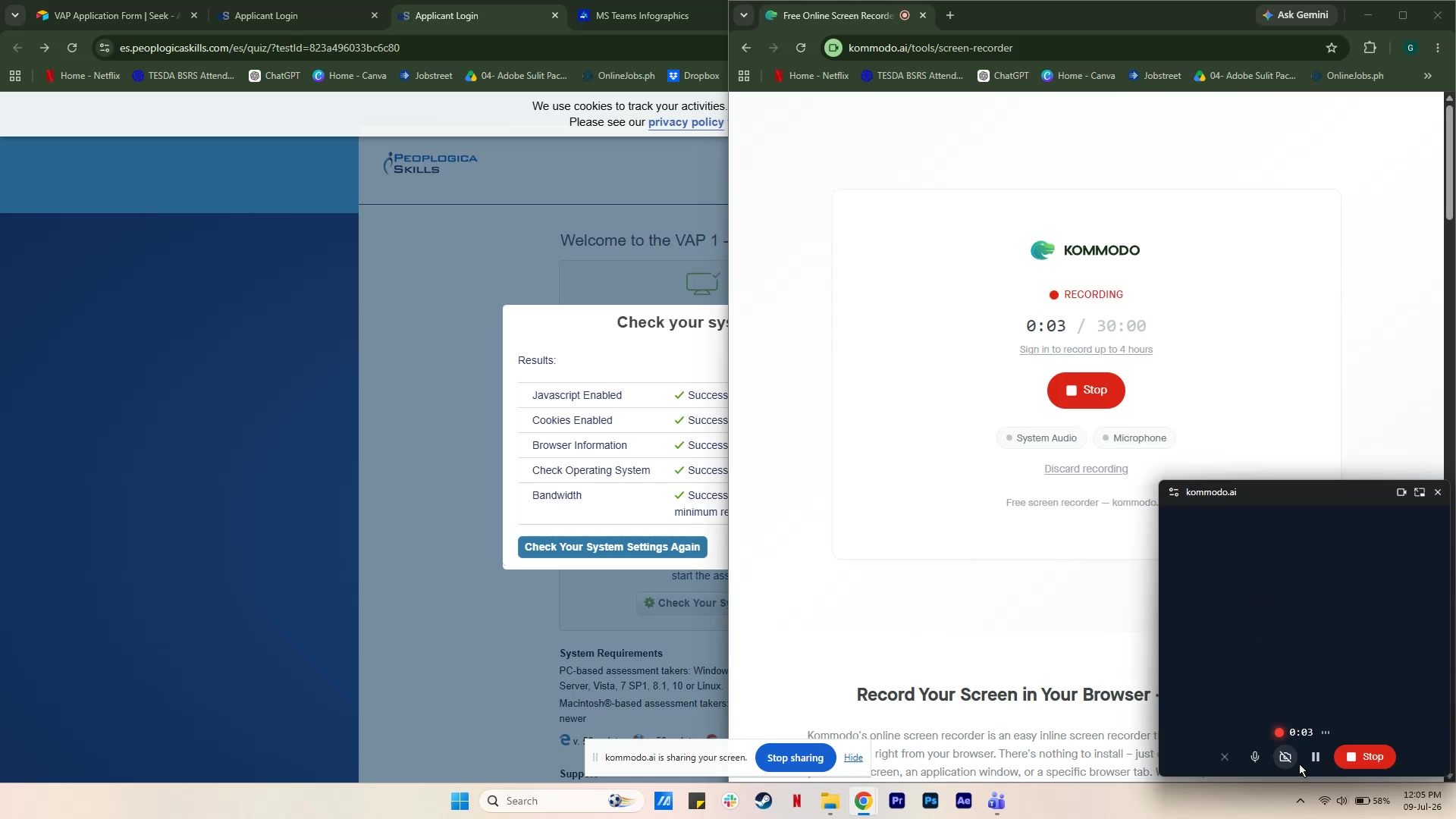Open more options beside the floating window timer
The height and width of the screenshot is (819, 1456).
tap(1326, 733)
